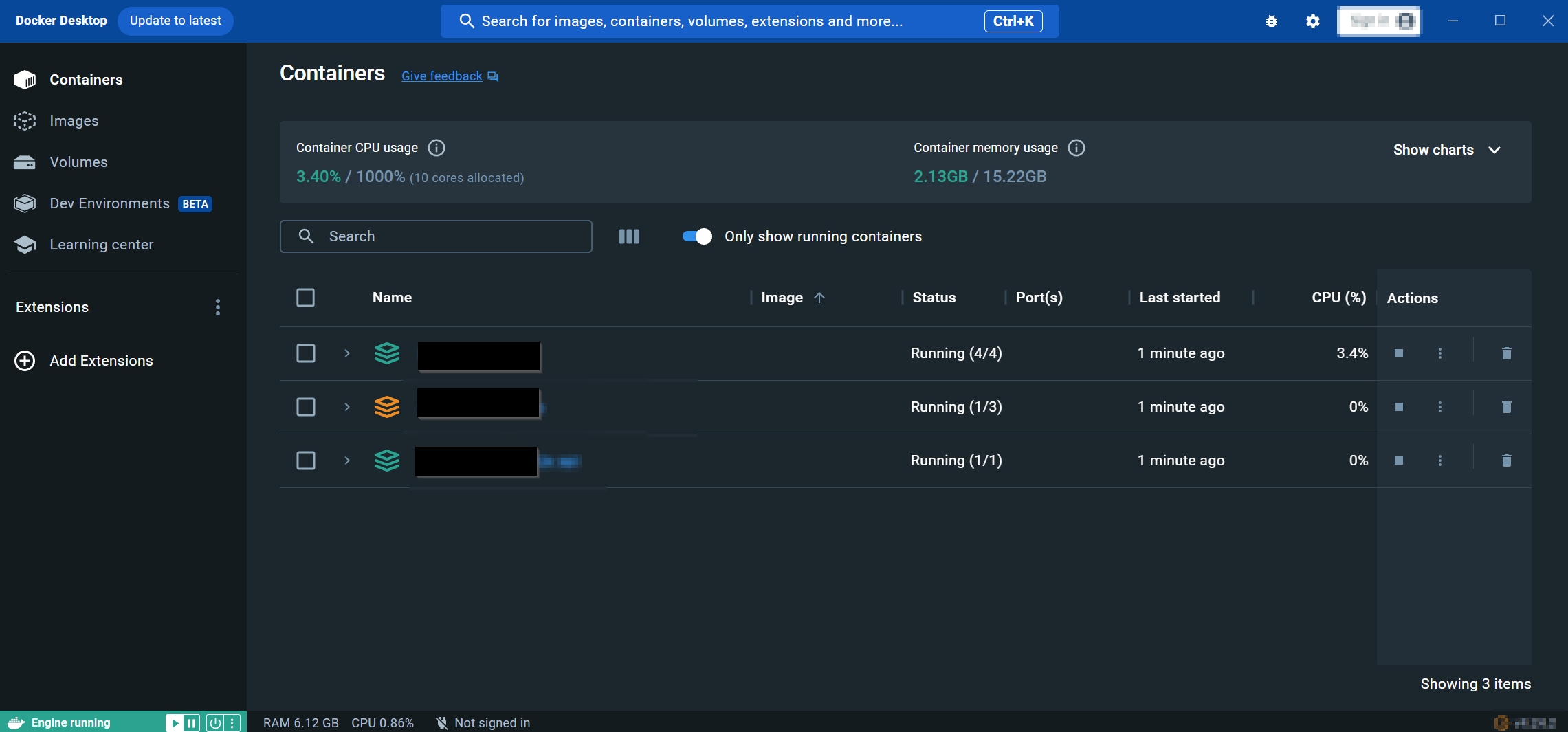Click the green stack icon in first row
Image resolution: width=1568 pixels, height=732 pixels.
(387, 353)
